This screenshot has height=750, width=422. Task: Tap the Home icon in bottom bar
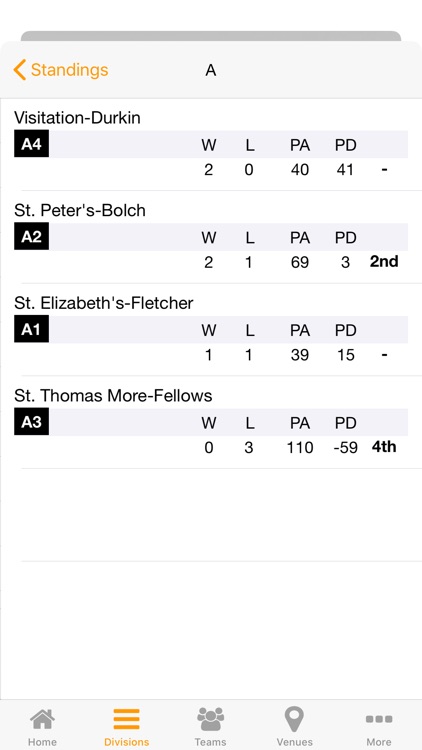[42, 719]
